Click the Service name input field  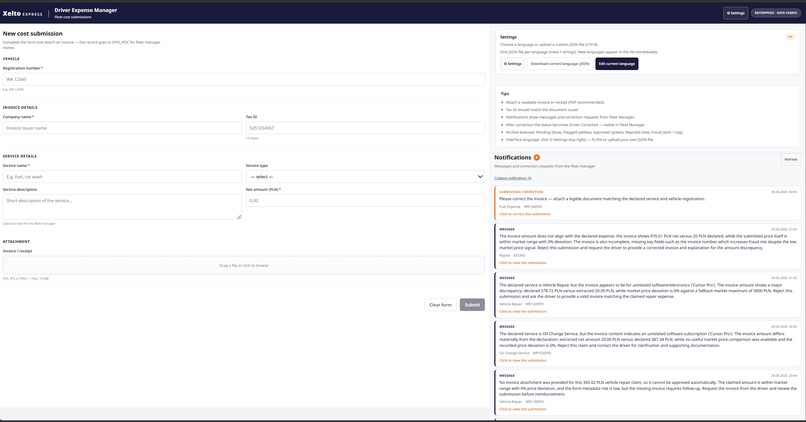click(x=122, y=176)
